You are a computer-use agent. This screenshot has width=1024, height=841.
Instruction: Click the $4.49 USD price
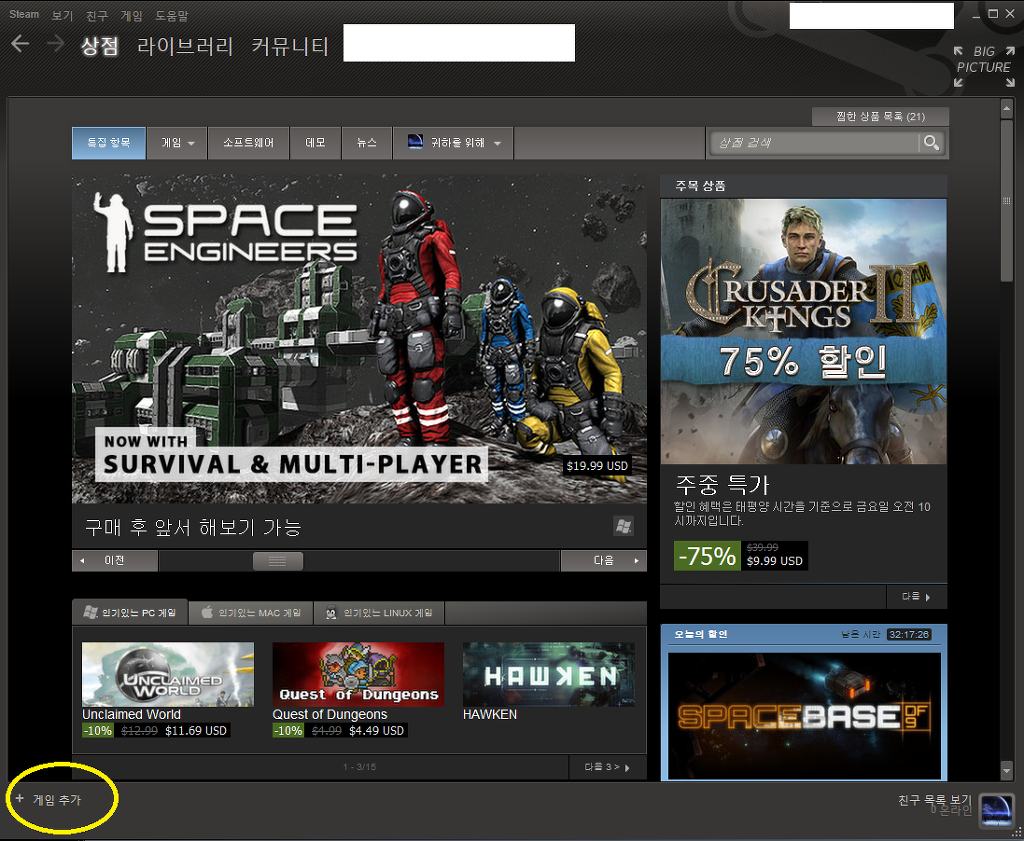(376, 731)
